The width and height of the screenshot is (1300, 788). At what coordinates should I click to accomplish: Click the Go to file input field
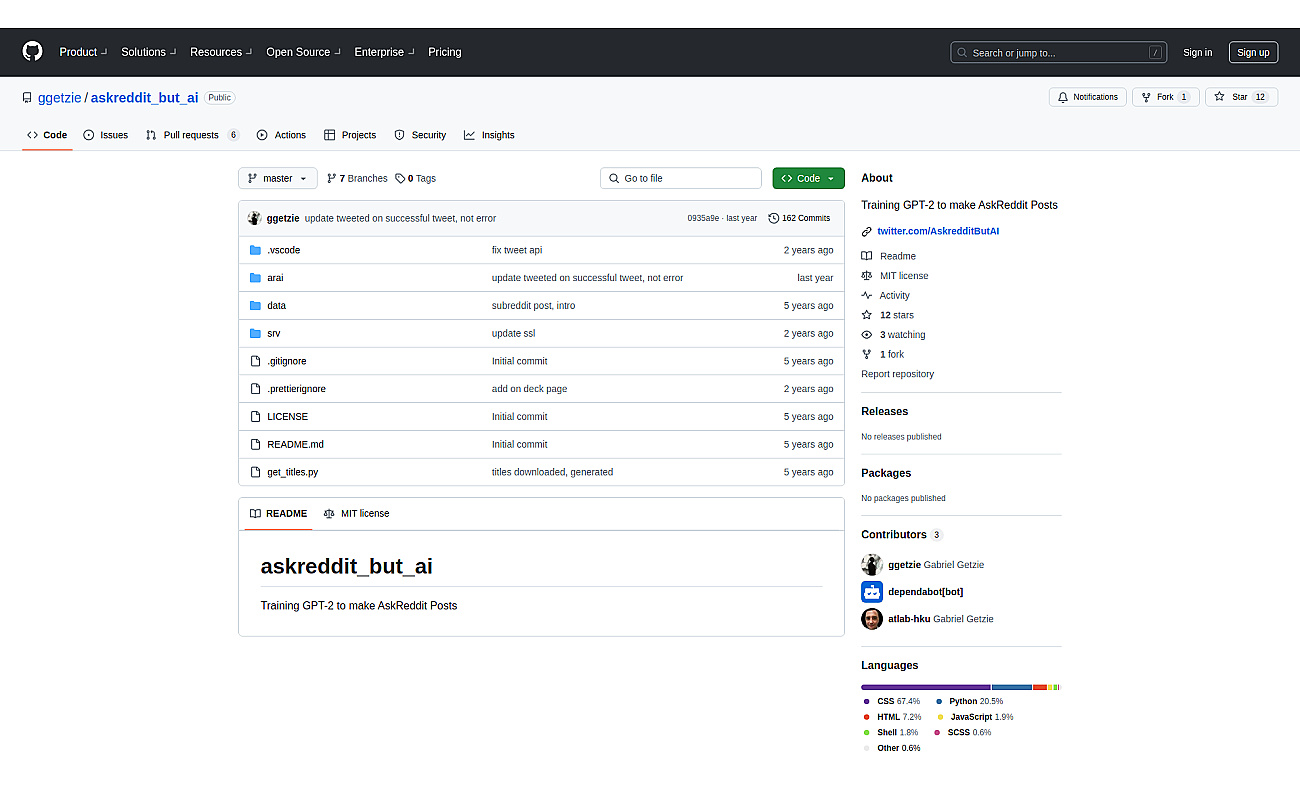(681, 178)
